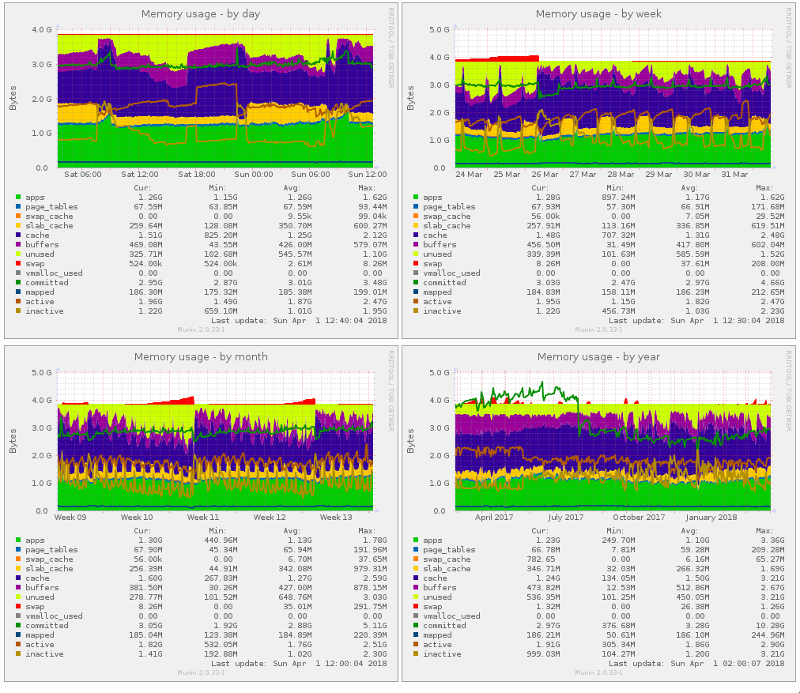
Task: Click the red swap swatch in by-week legend
Action: 414,263
